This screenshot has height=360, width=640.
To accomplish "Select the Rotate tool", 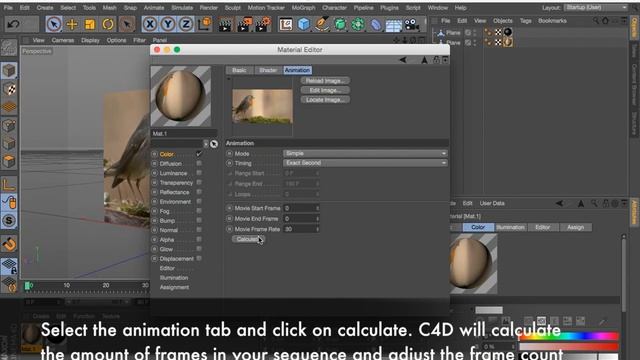I will click(108, 24).
